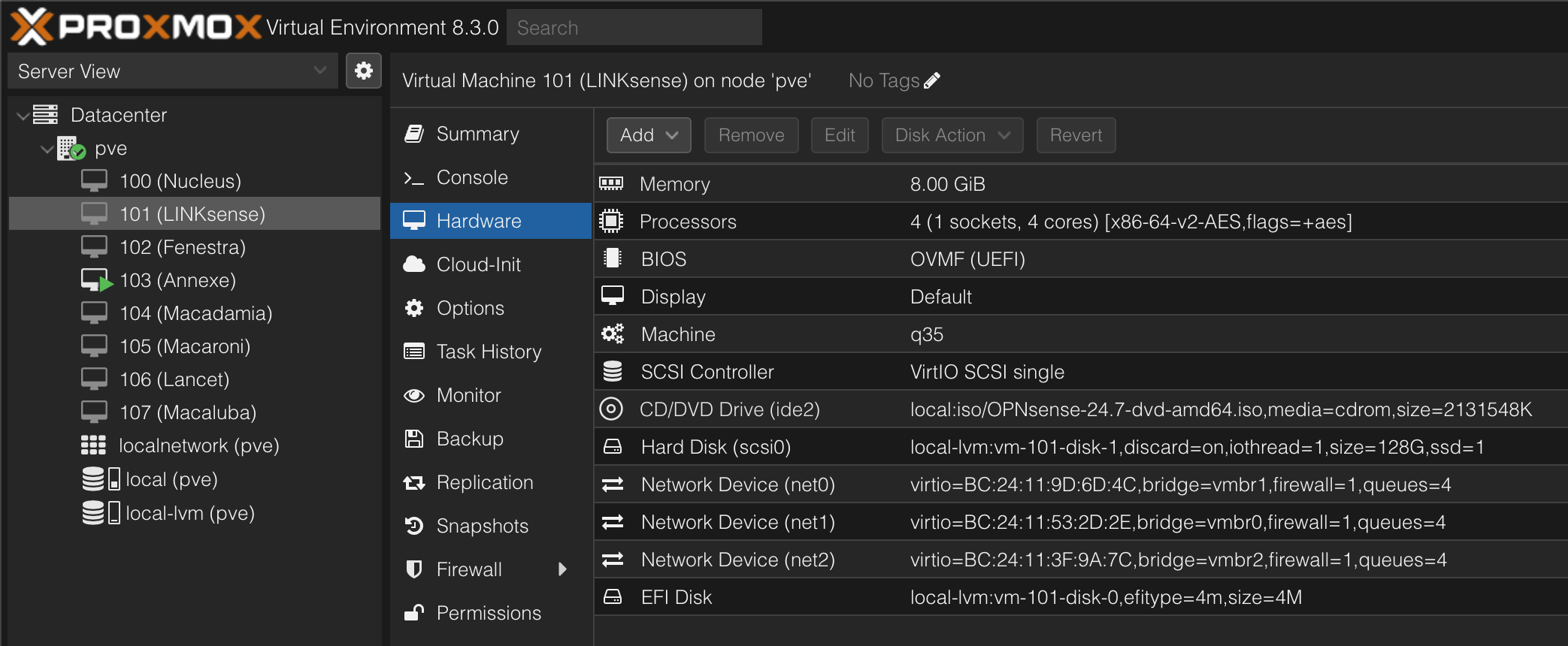The width and height of the screenshot is (1568, 646).
Task: Click the storage icon for local (pve)
Action: [x=101, y=478]
